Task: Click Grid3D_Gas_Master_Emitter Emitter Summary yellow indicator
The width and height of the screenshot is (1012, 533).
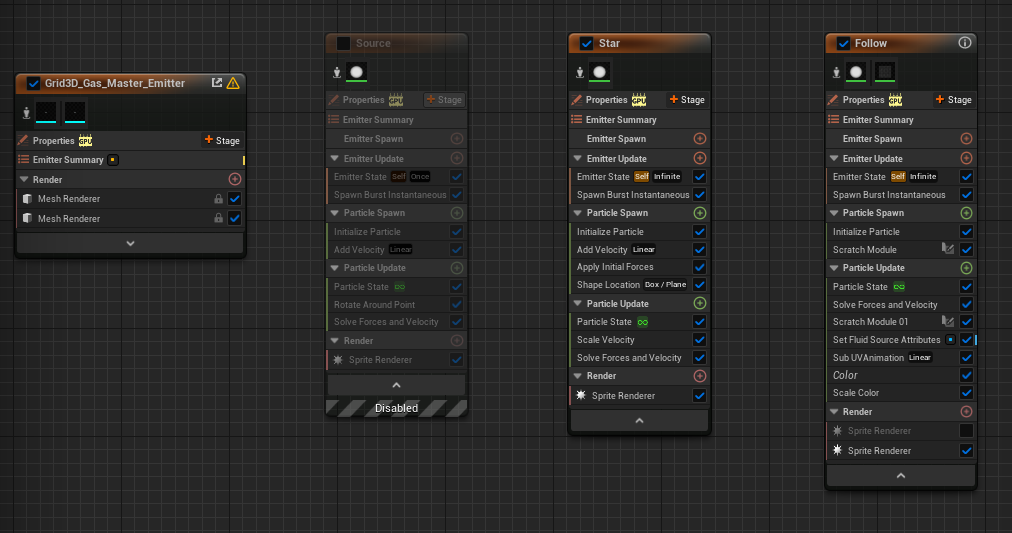Action: point(113,159)
